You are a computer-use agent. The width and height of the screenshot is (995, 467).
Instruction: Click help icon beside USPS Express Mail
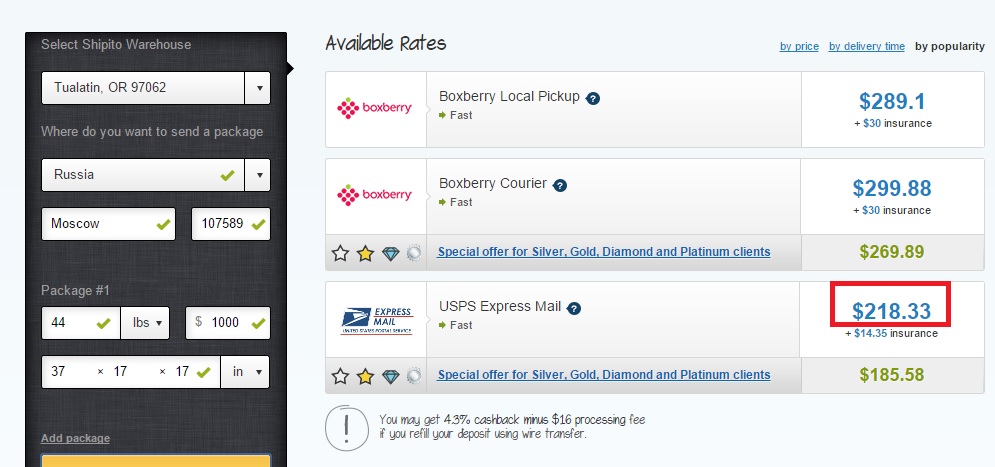[x=574, y=308]
